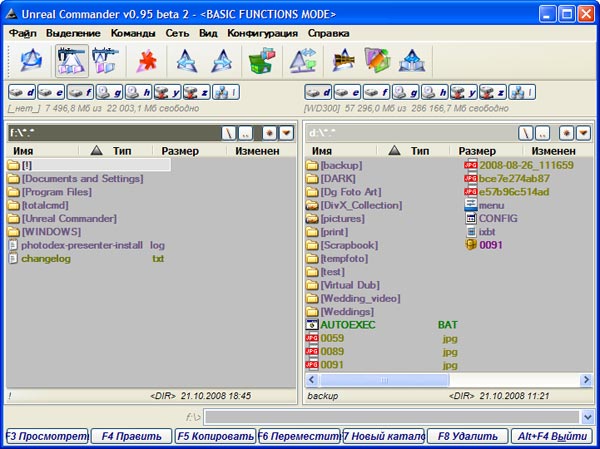Click inside the command line input field

click(392, 417)
